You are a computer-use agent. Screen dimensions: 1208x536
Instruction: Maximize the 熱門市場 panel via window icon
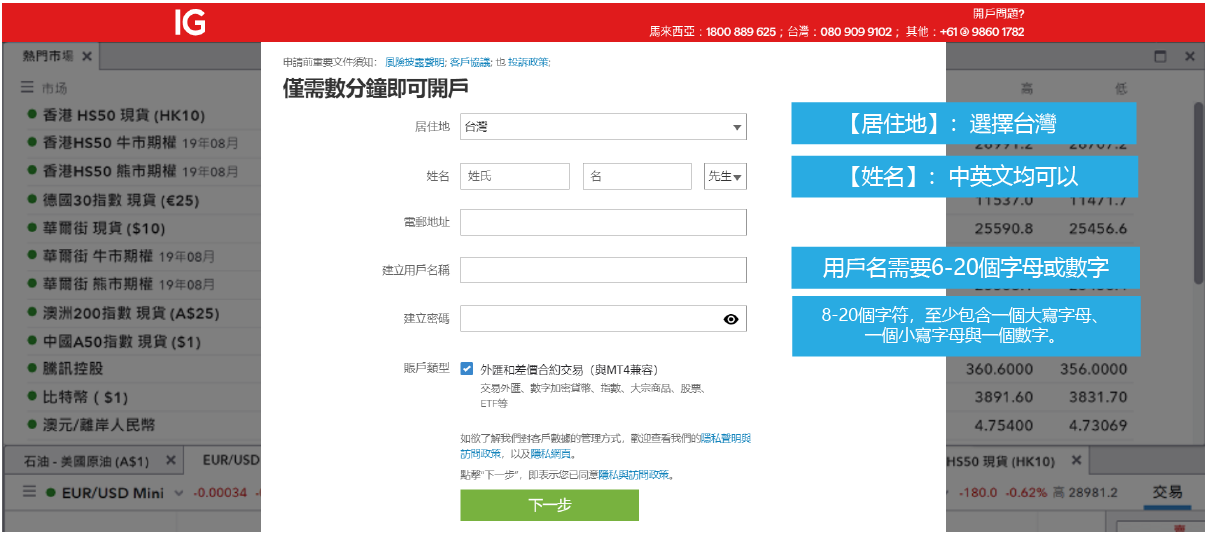tap(1161, 57)
